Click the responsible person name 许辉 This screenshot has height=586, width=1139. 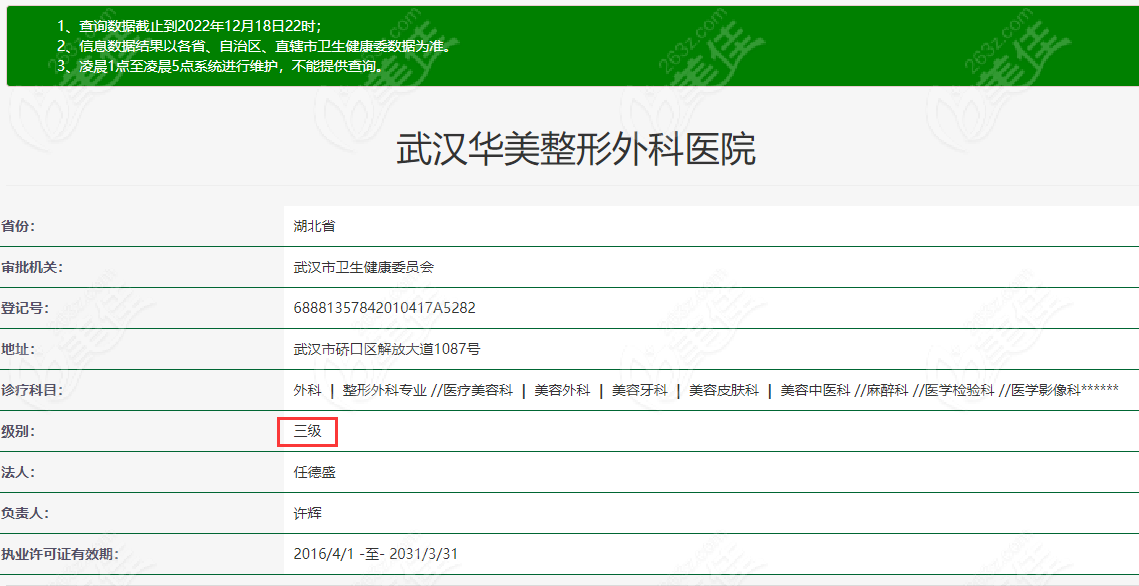coord(307,513)
